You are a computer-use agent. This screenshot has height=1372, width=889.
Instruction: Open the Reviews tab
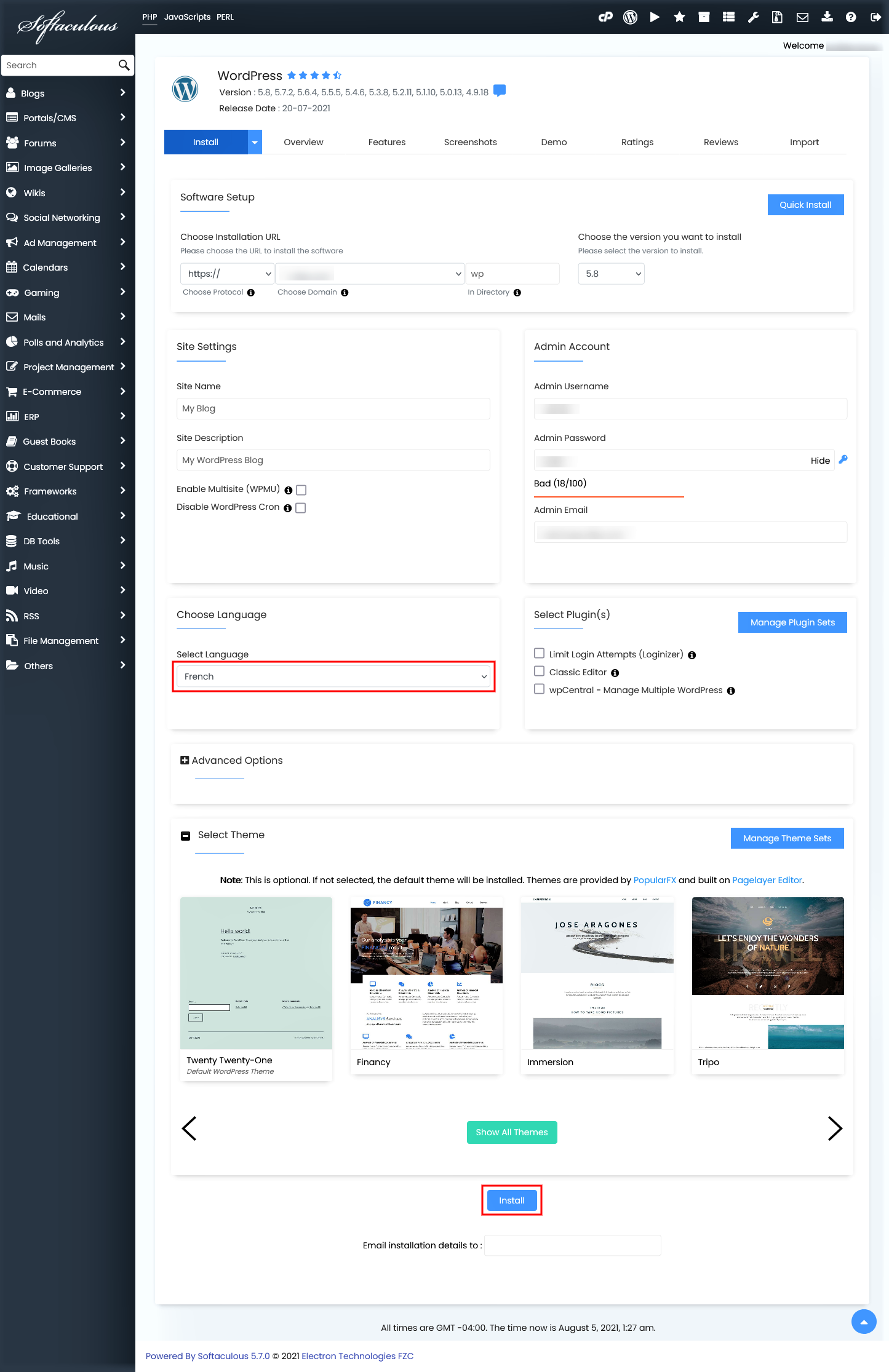[x=721, y=142]
